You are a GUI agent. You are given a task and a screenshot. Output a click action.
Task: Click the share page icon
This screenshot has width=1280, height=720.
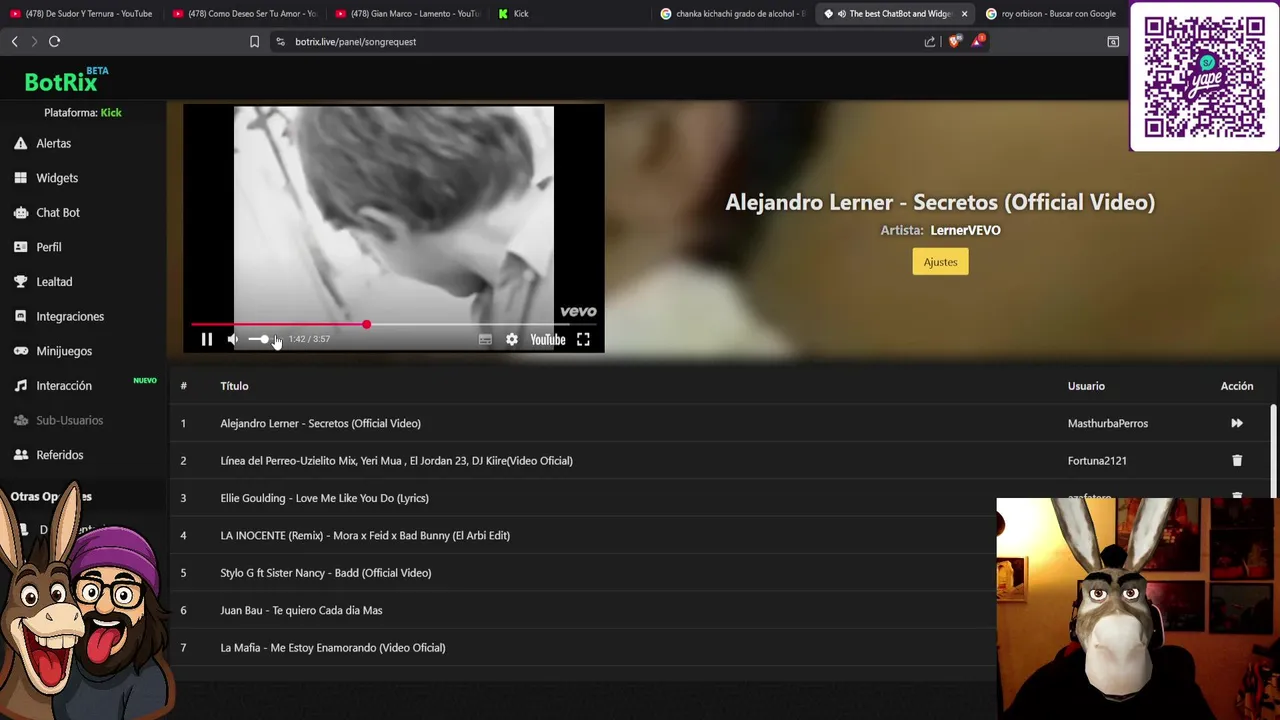pyautogui.click(x=930, y=42)
